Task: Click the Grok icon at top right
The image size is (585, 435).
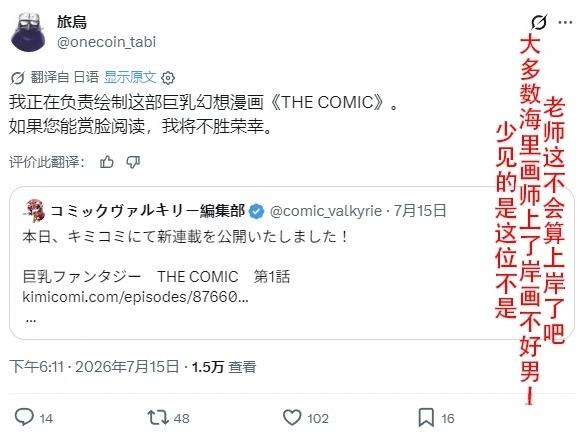Action: pyautogui.click(x=539, y=22)
